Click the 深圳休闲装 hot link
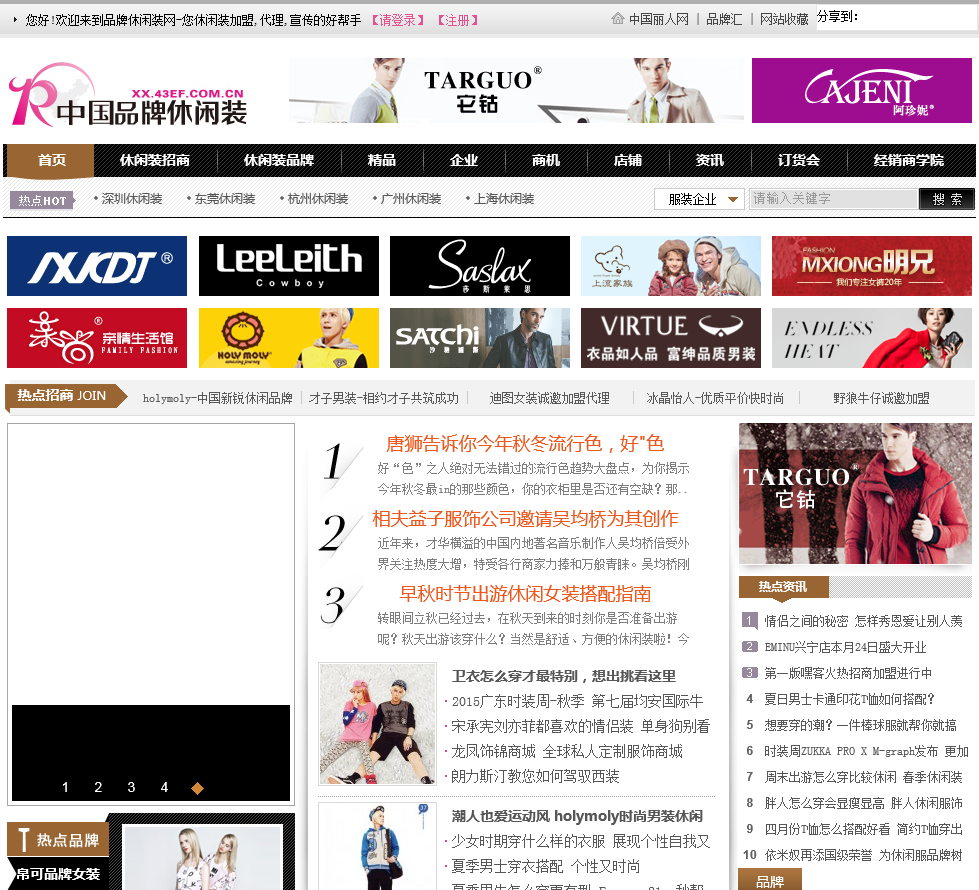This screenshot has width=979, height=890. (x=132, y=199)
